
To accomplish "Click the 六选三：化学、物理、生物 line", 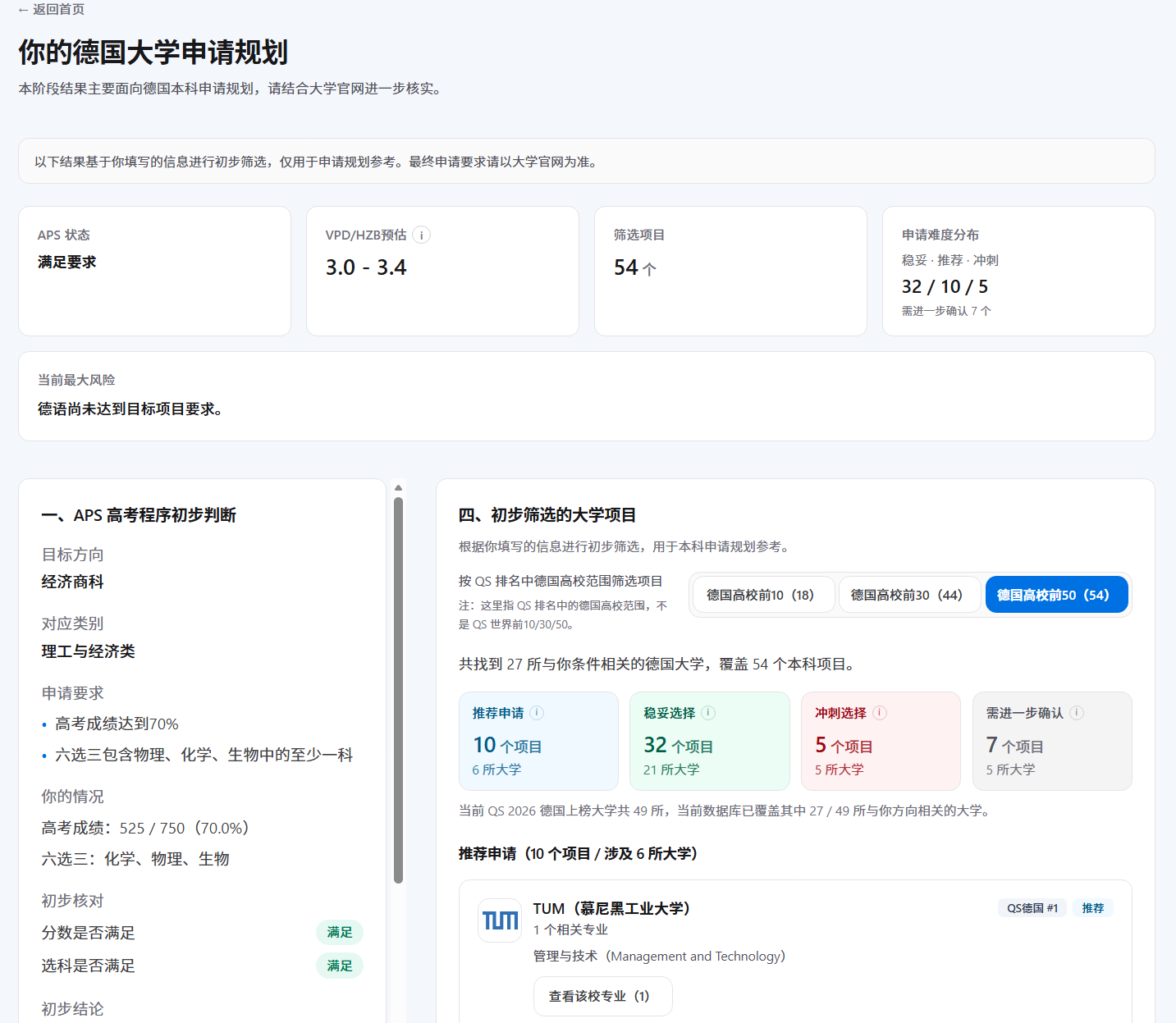I will pyautogui.click(x=135, y=859).
